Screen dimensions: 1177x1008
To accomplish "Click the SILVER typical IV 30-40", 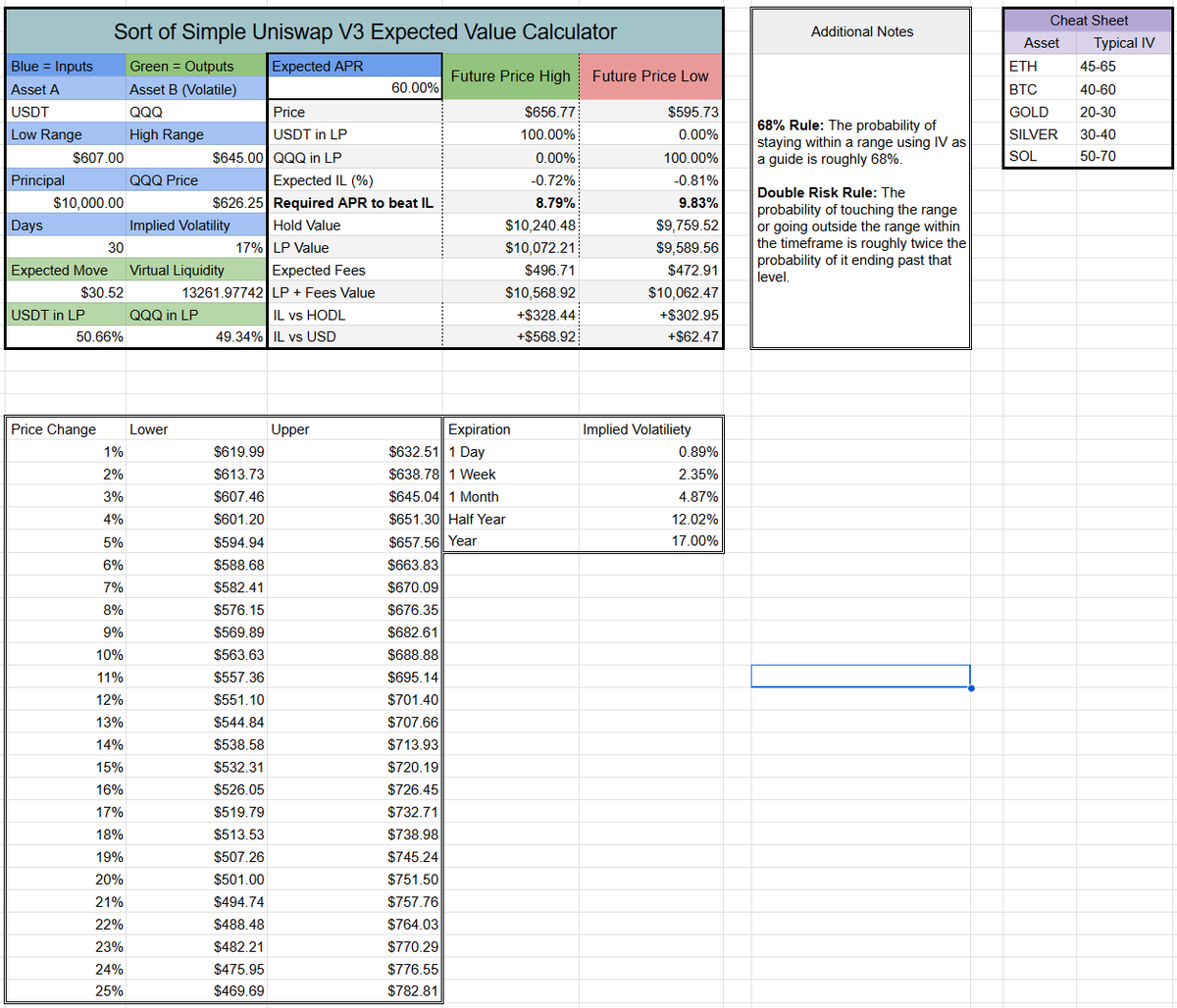I will coord(1123,134).
